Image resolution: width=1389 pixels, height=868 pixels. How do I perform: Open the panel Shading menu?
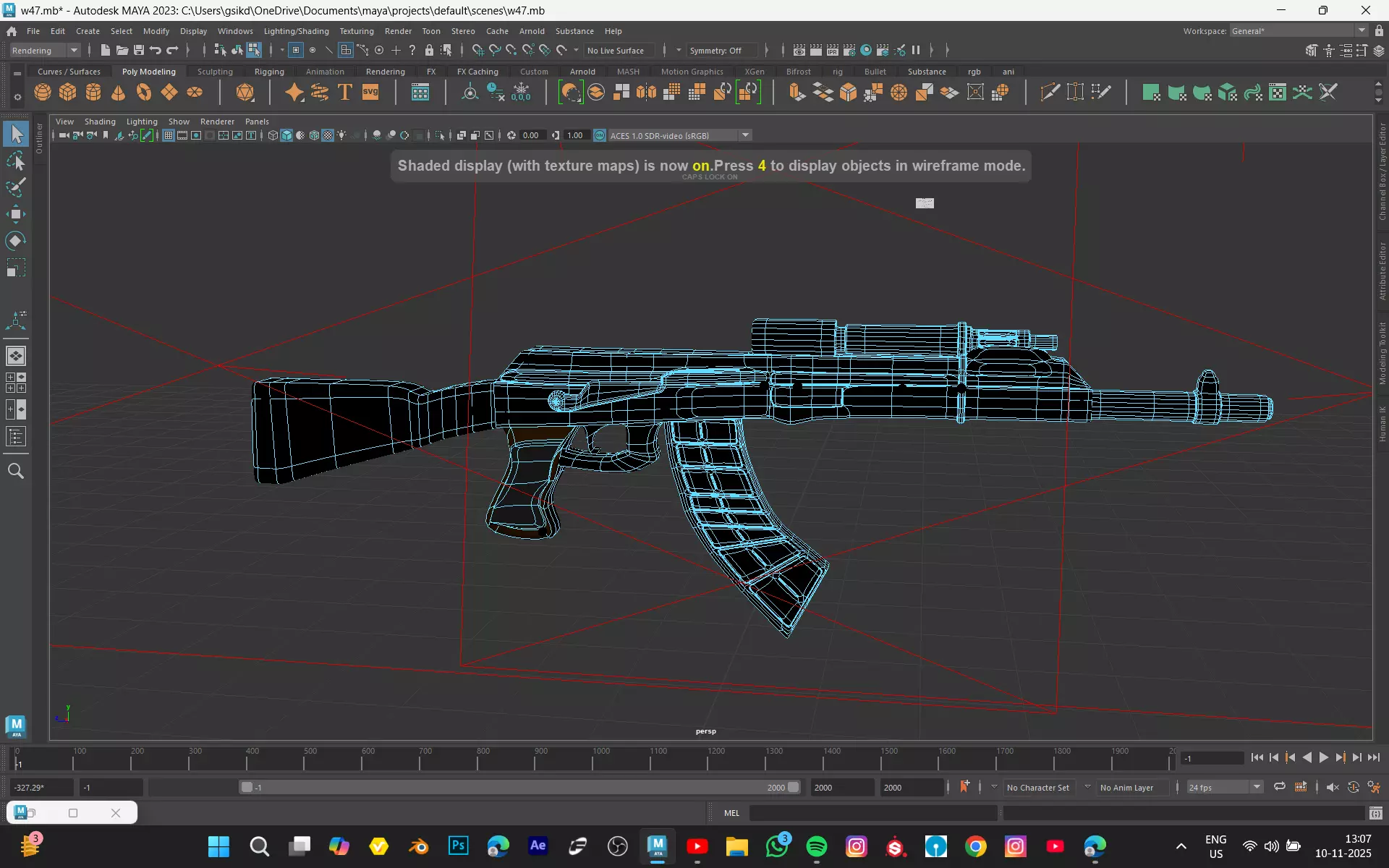coord(100,122)
